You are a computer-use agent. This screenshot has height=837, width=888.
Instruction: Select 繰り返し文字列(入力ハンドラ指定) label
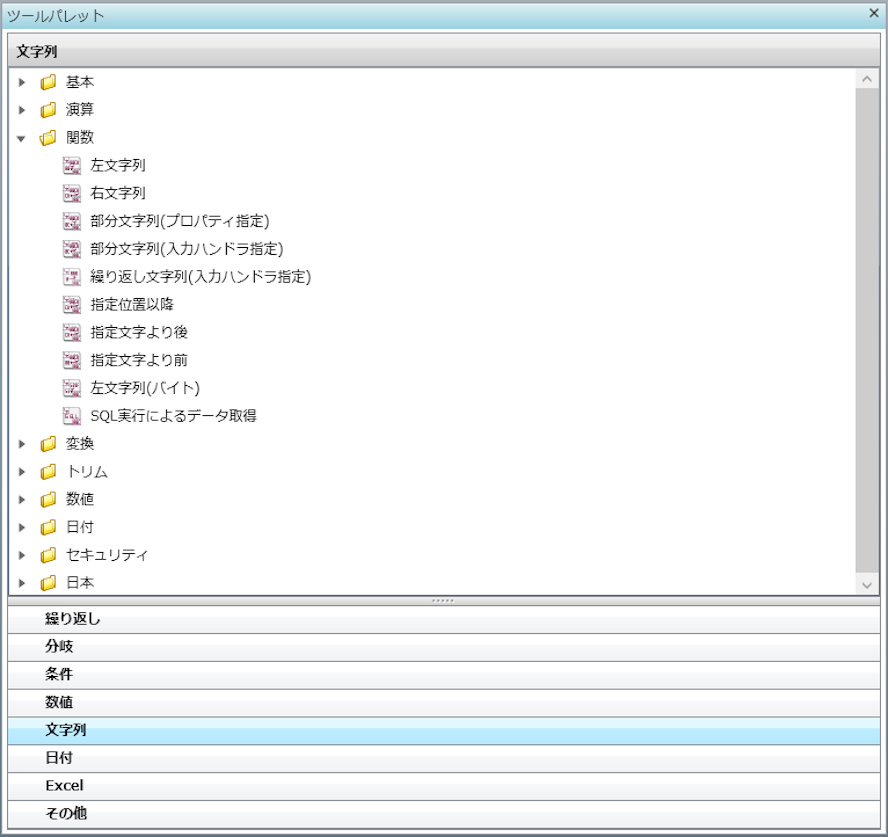pos(200,276)
